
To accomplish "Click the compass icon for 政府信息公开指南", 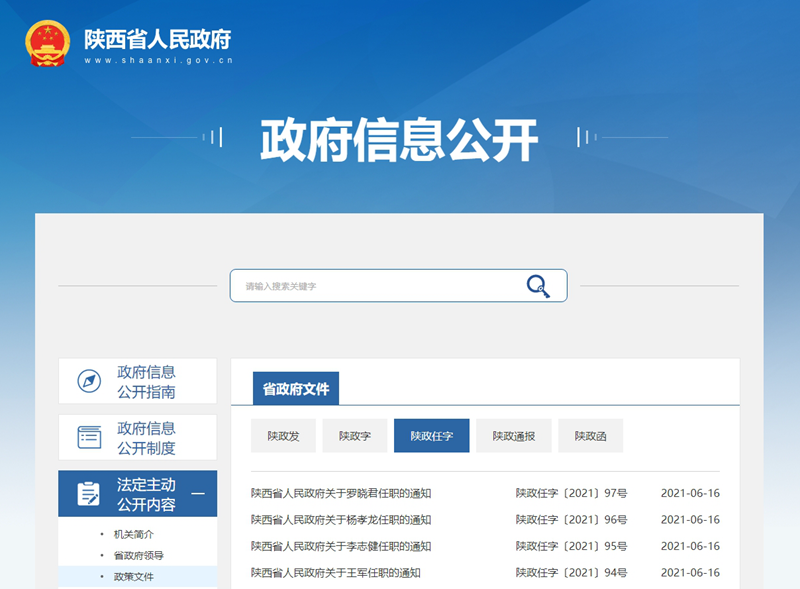I will 89,381.
